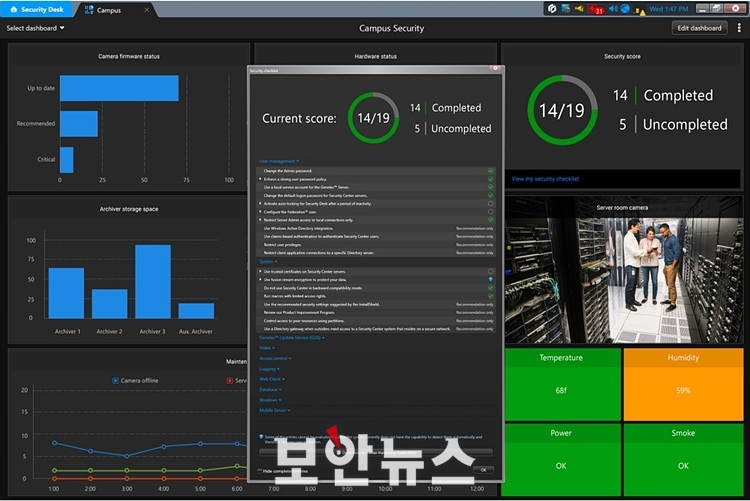Click green check for Run macros row
The height and width of the screenshot is (501, 750).
[490, 296]
